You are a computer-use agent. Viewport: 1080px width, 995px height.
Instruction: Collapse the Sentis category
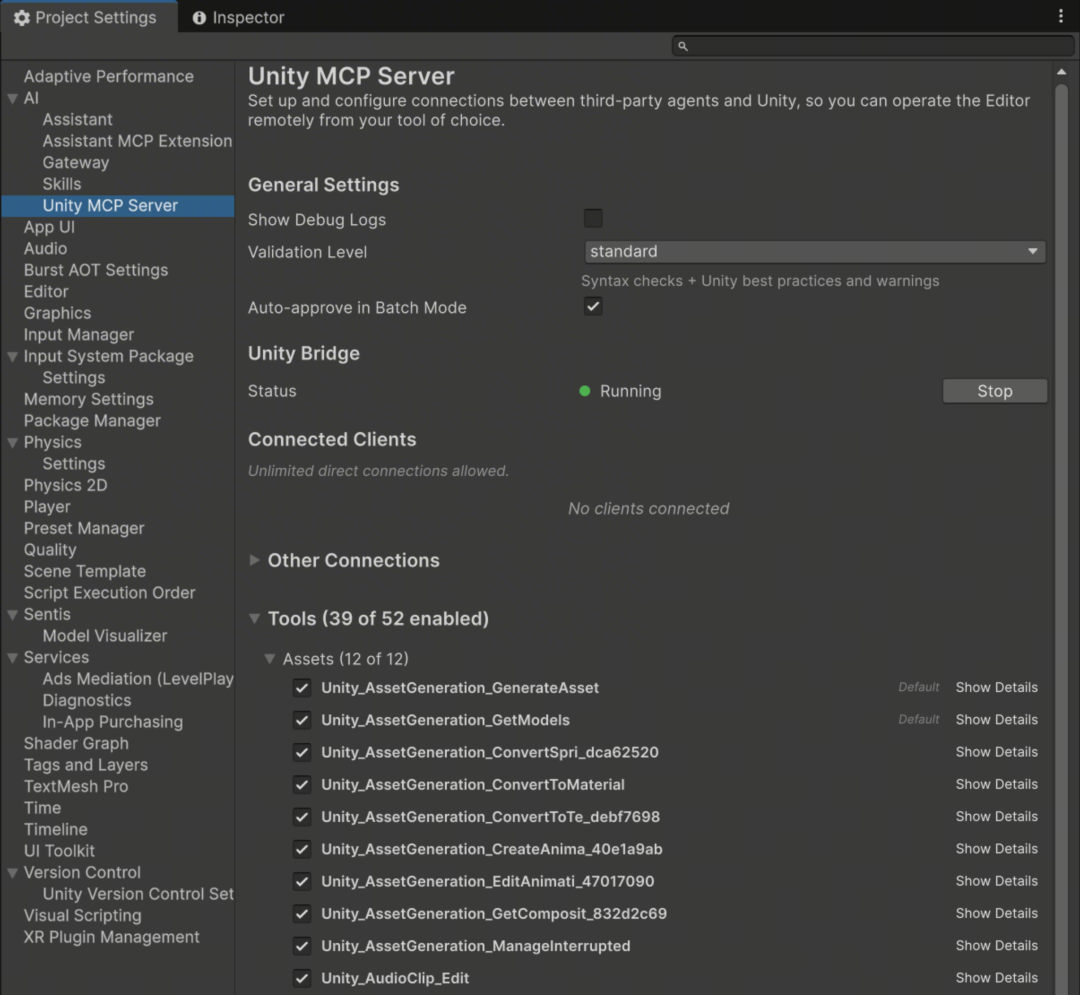coord(12,615)
